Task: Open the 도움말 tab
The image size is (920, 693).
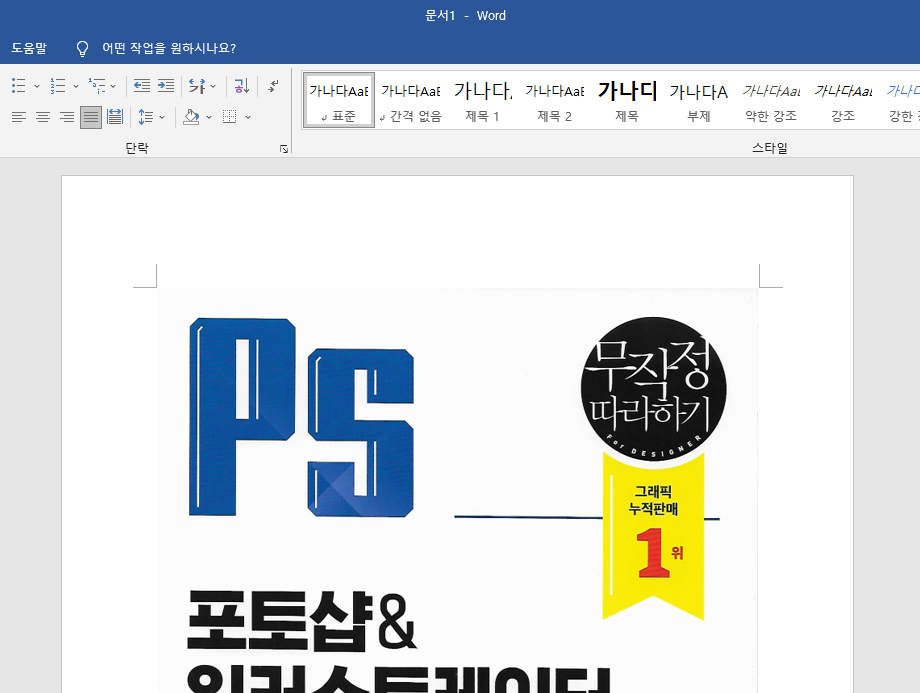Action: (29, 48)
